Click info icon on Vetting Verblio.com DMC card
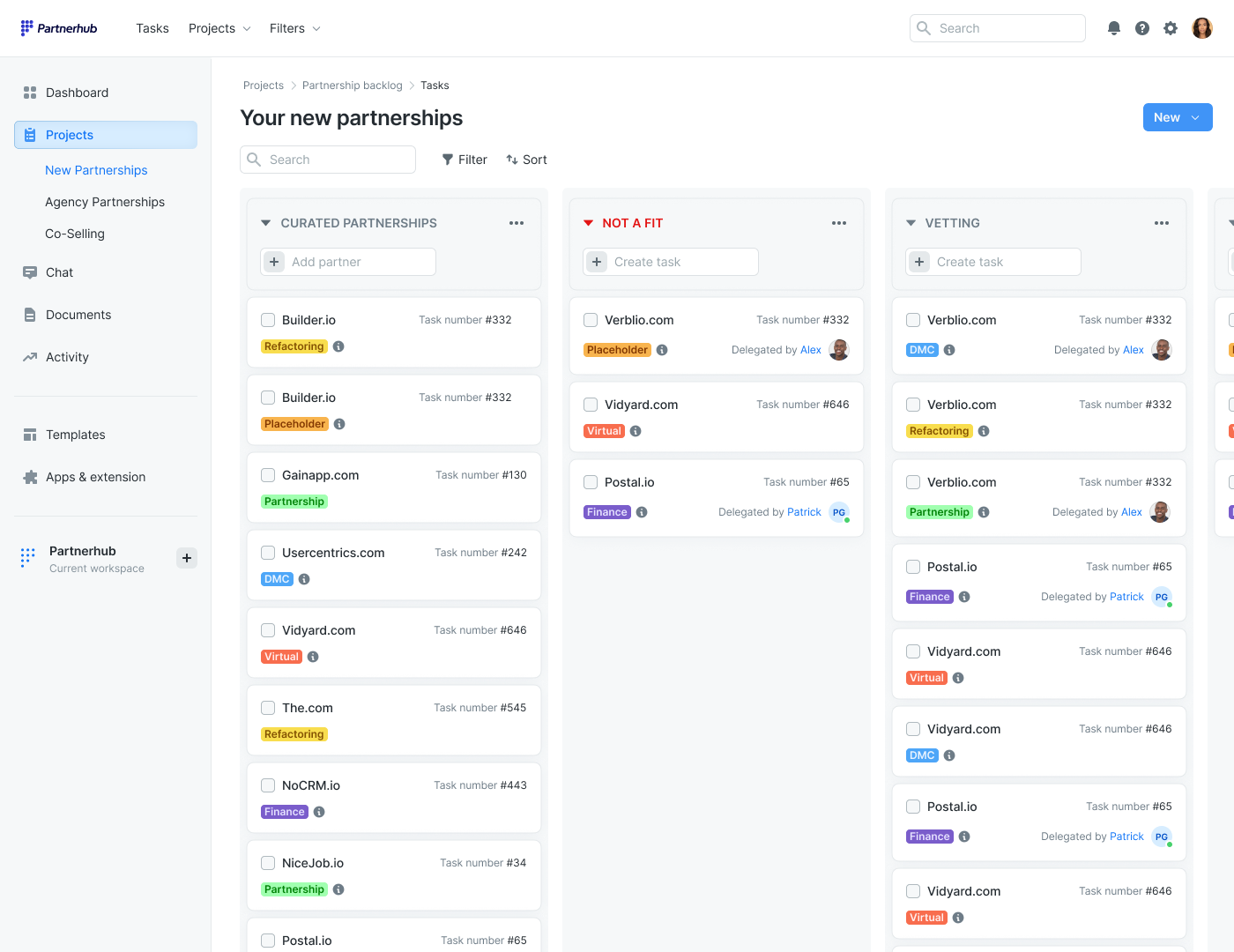This screenshot has width=1234, height=952. 949,350
